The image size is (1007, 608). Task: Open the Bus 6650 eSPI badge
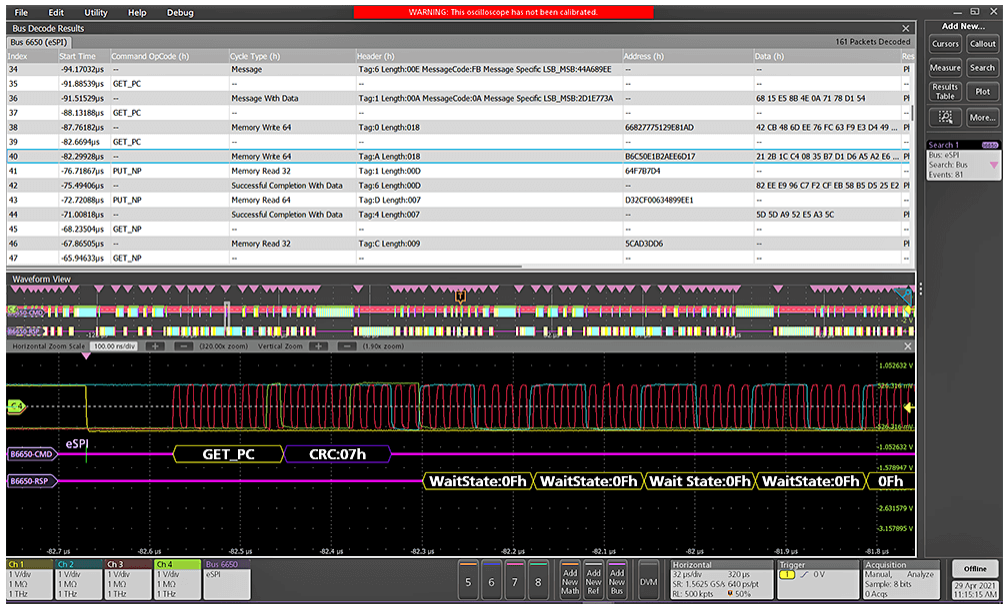[227, 579]
